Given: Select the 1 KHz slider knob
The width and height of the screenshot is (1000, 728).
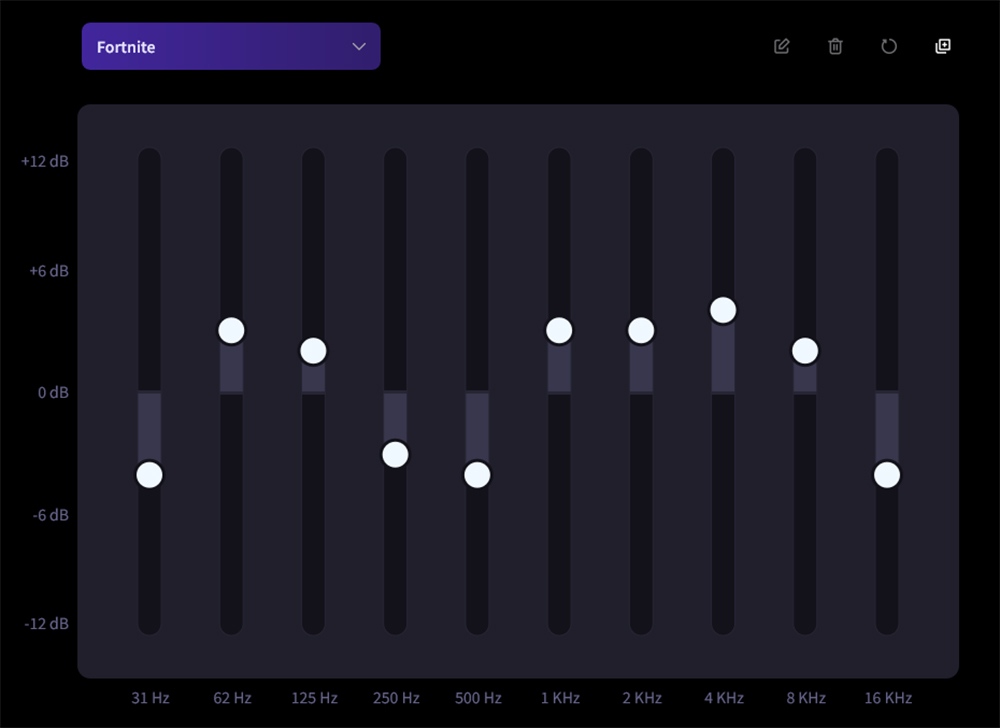Looking at the screenshot, I should (x=559, y=330).
